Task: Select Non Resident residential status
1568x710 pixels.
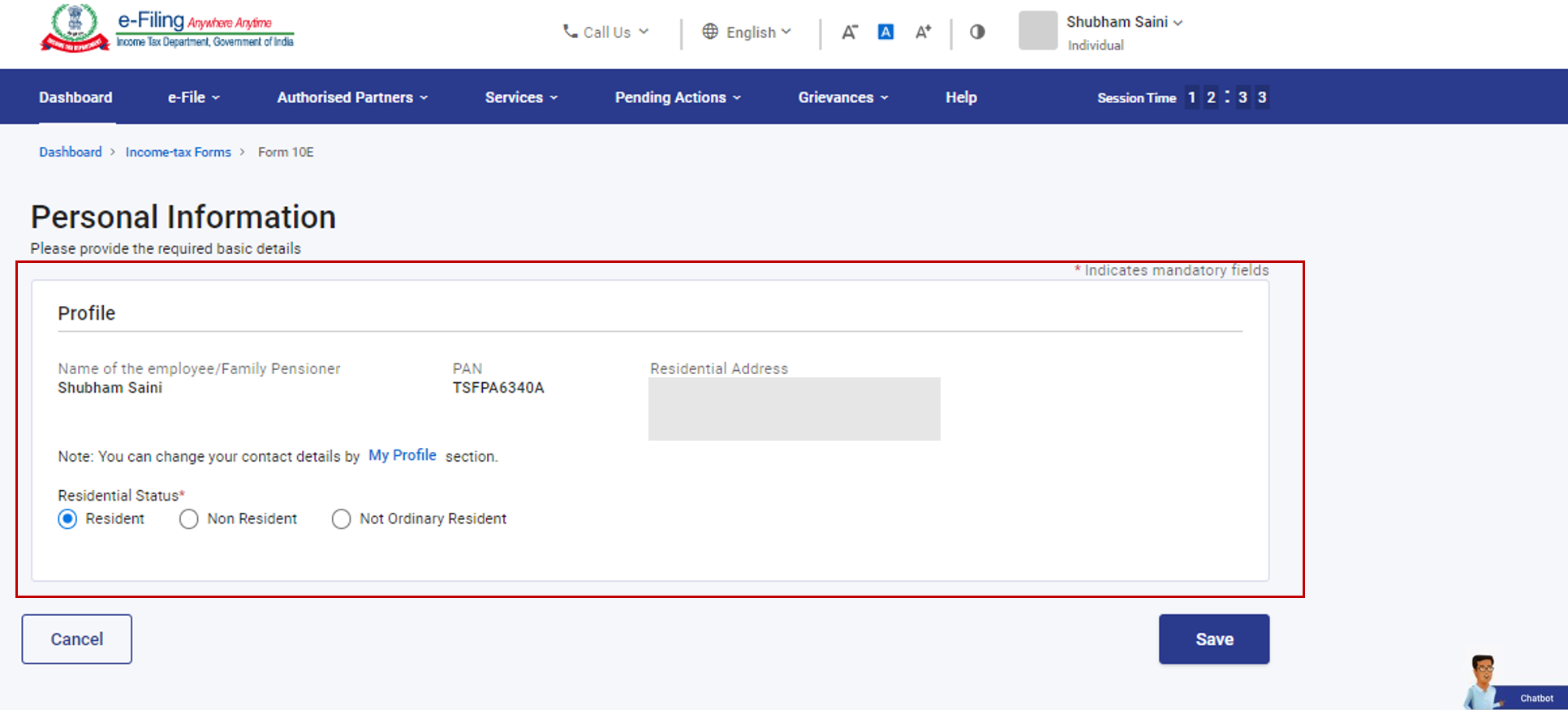Action: pyautogui.click(x=189, y=519)
